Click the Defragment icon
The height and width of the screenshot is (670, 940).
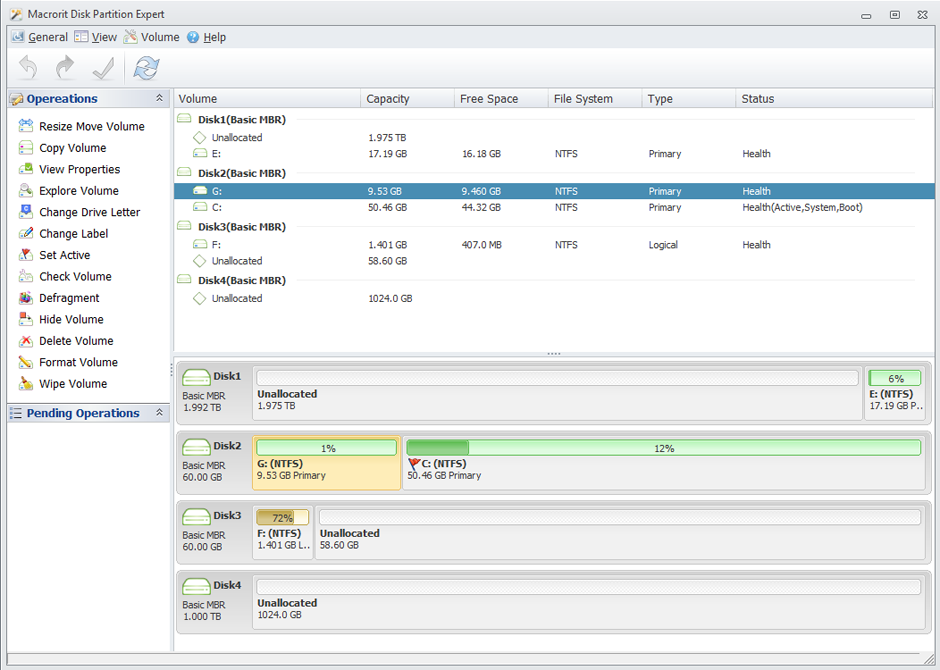pyautogui.click(x=26, y=298)
